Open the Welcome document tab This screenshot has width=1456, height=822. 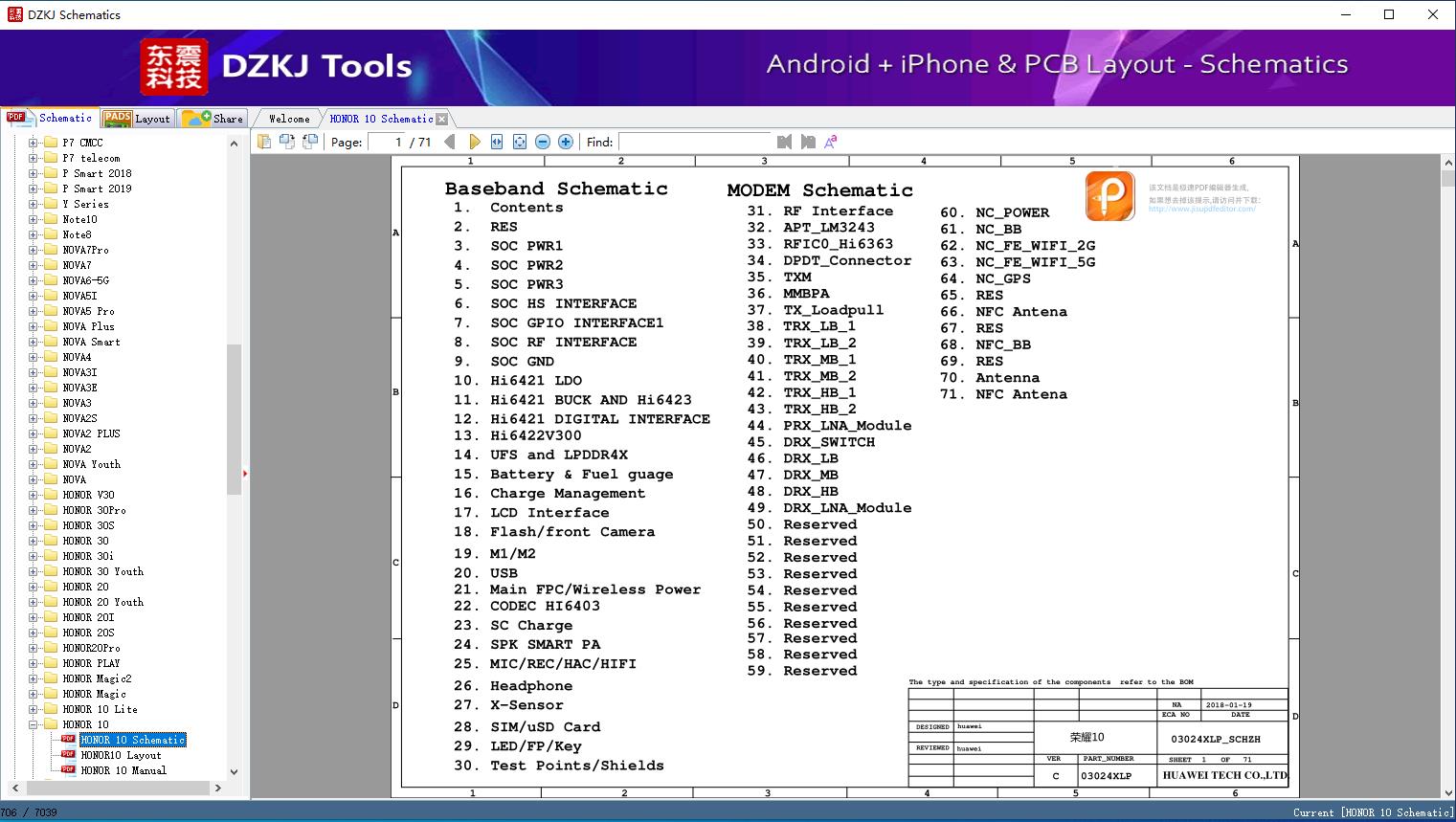pos(289,119)
